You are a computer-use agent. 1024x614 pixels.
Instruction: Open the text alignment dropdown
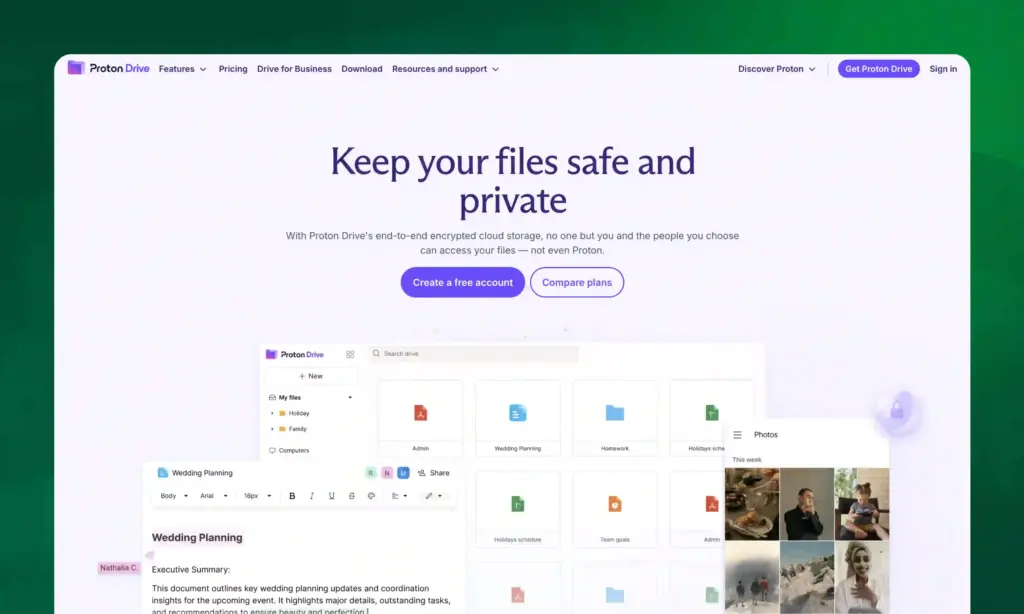(x=399, y=496)
